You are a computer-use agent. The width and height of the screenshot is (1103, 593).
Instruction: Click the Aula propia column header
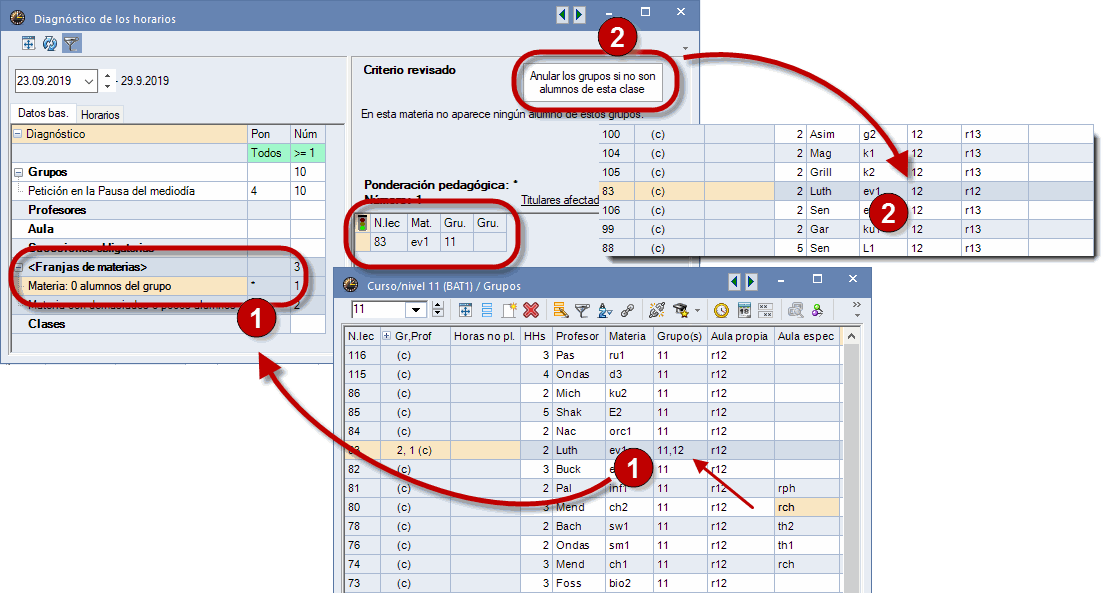pyautogui.click(x=739, y=336)
